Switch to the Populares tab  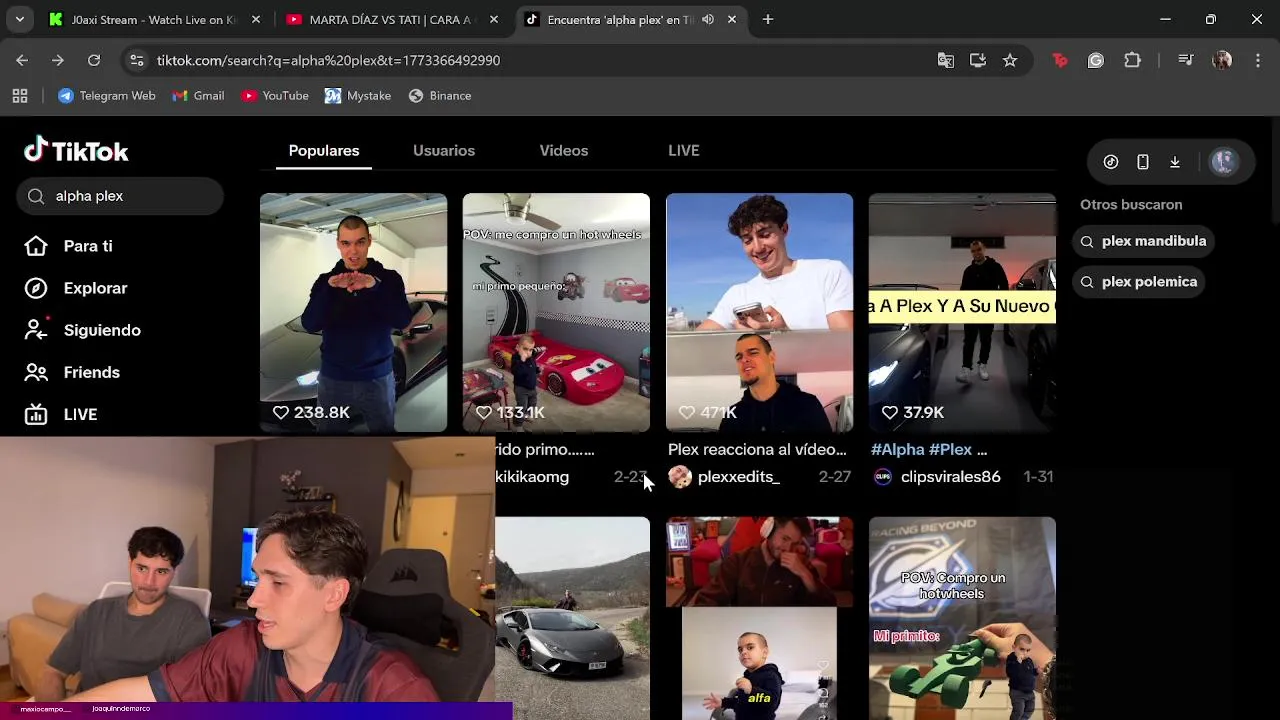click(x=324, y=150)
